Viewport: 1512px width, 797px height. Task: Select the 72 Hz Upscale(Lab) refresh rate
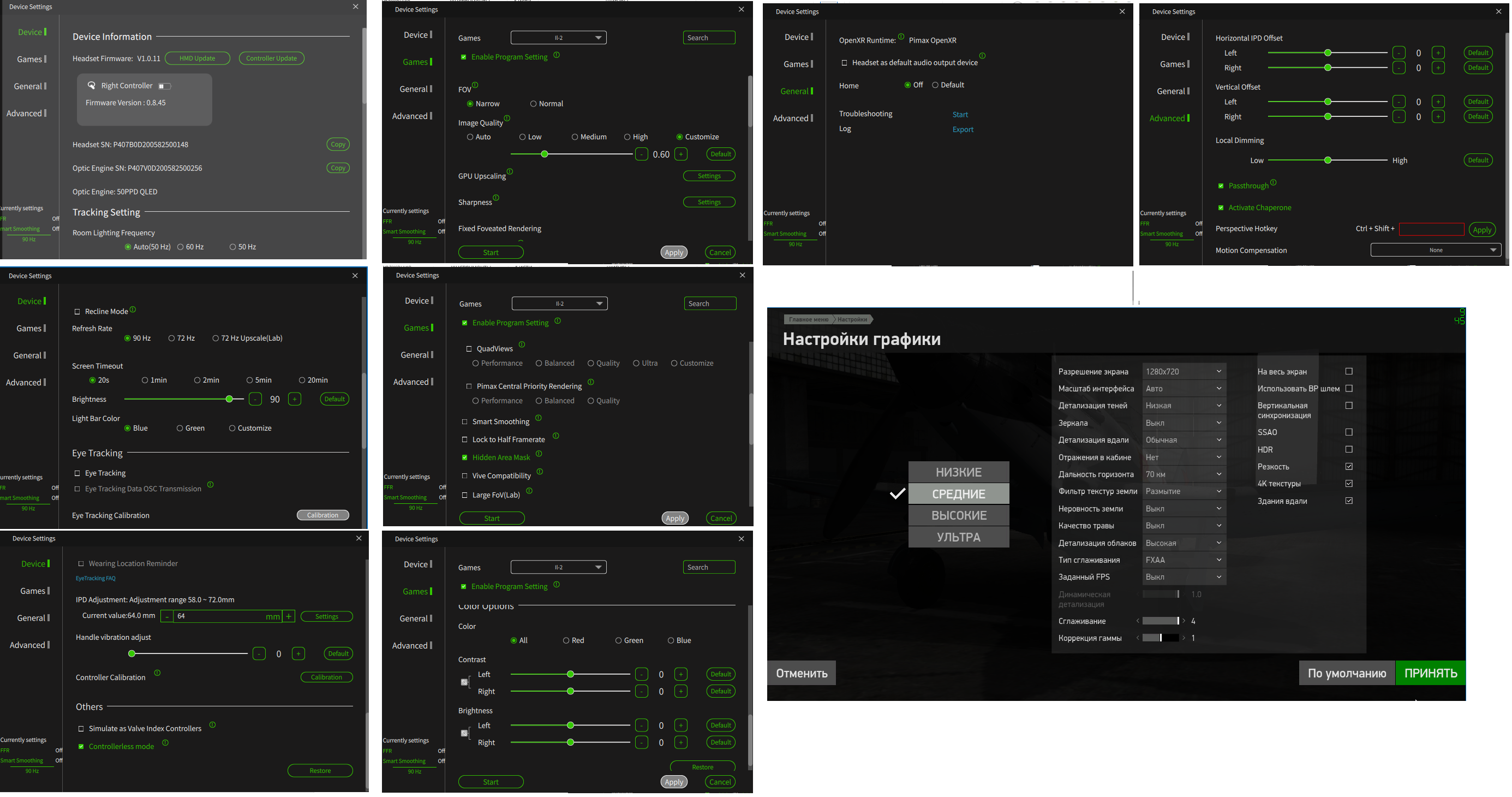coord(216,338)
